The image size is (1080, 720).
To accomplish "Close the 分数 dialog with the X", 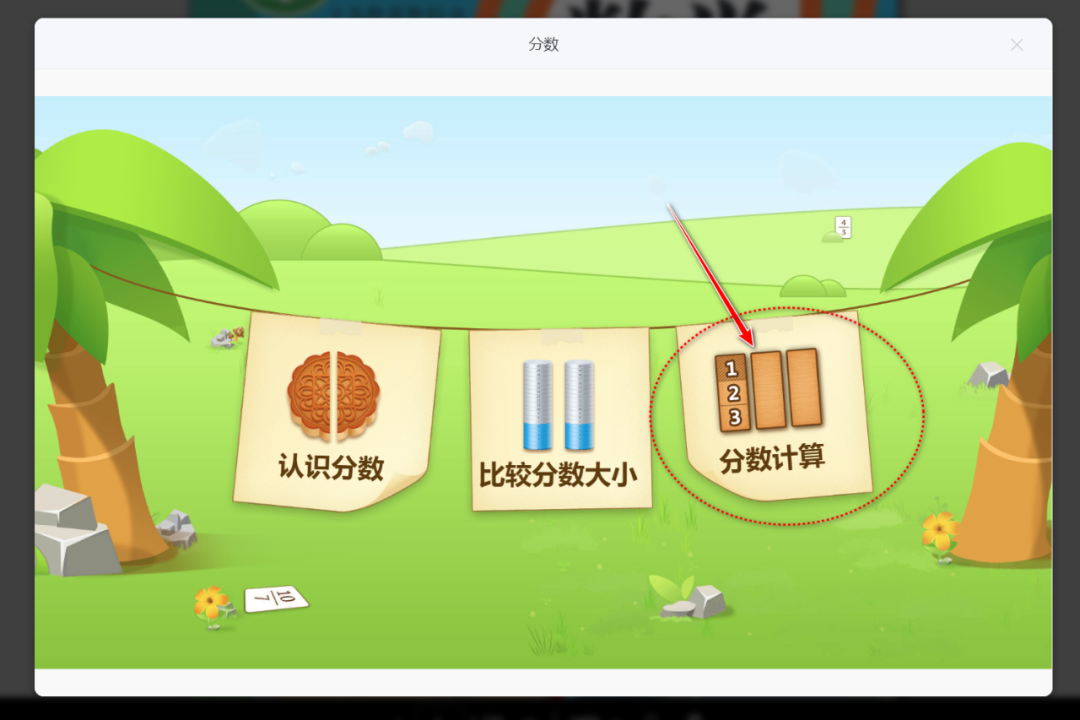I will coord(1017,44).
